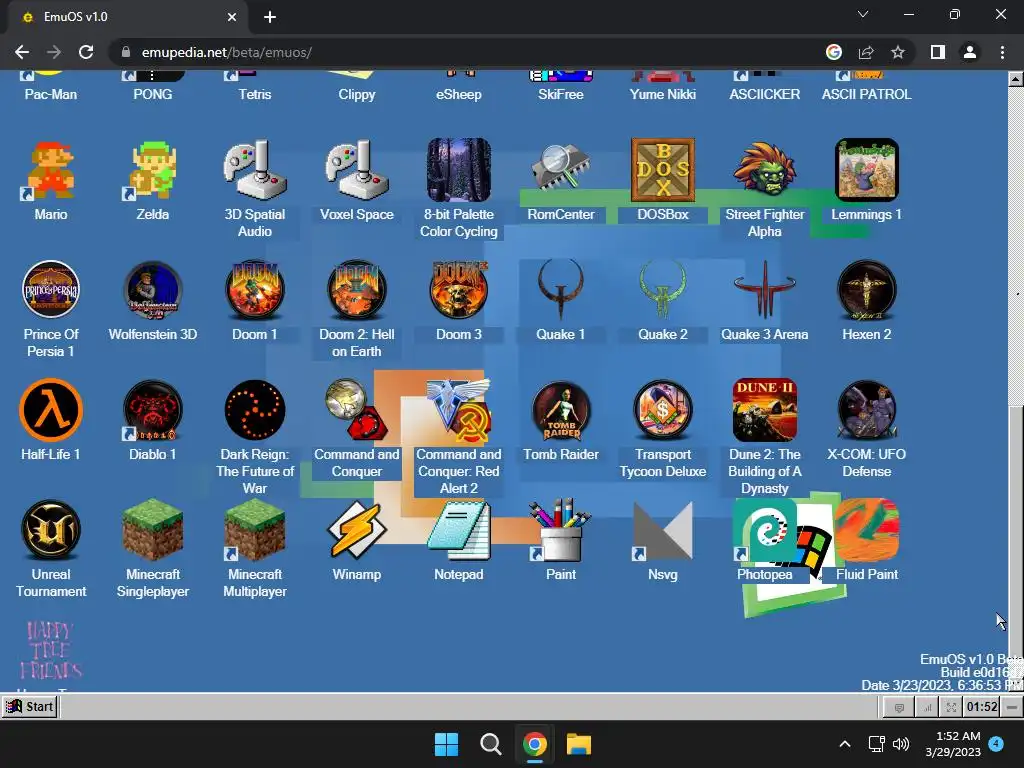This screenshot has width=1024, height=768.
Task: Launch the Paint brushes icon
Action: [x=560, y=531]
